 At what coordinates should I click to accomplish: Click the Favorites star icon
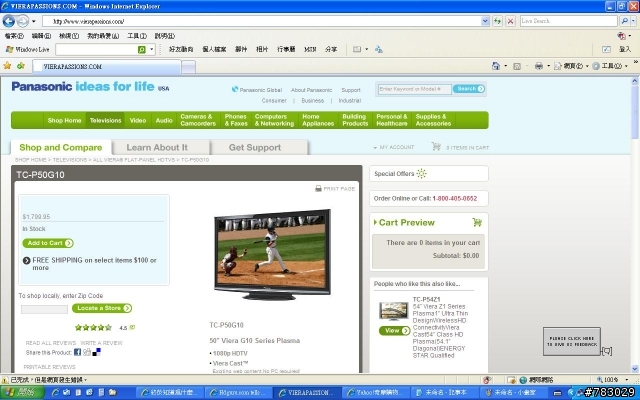click(x=7, y=65)
